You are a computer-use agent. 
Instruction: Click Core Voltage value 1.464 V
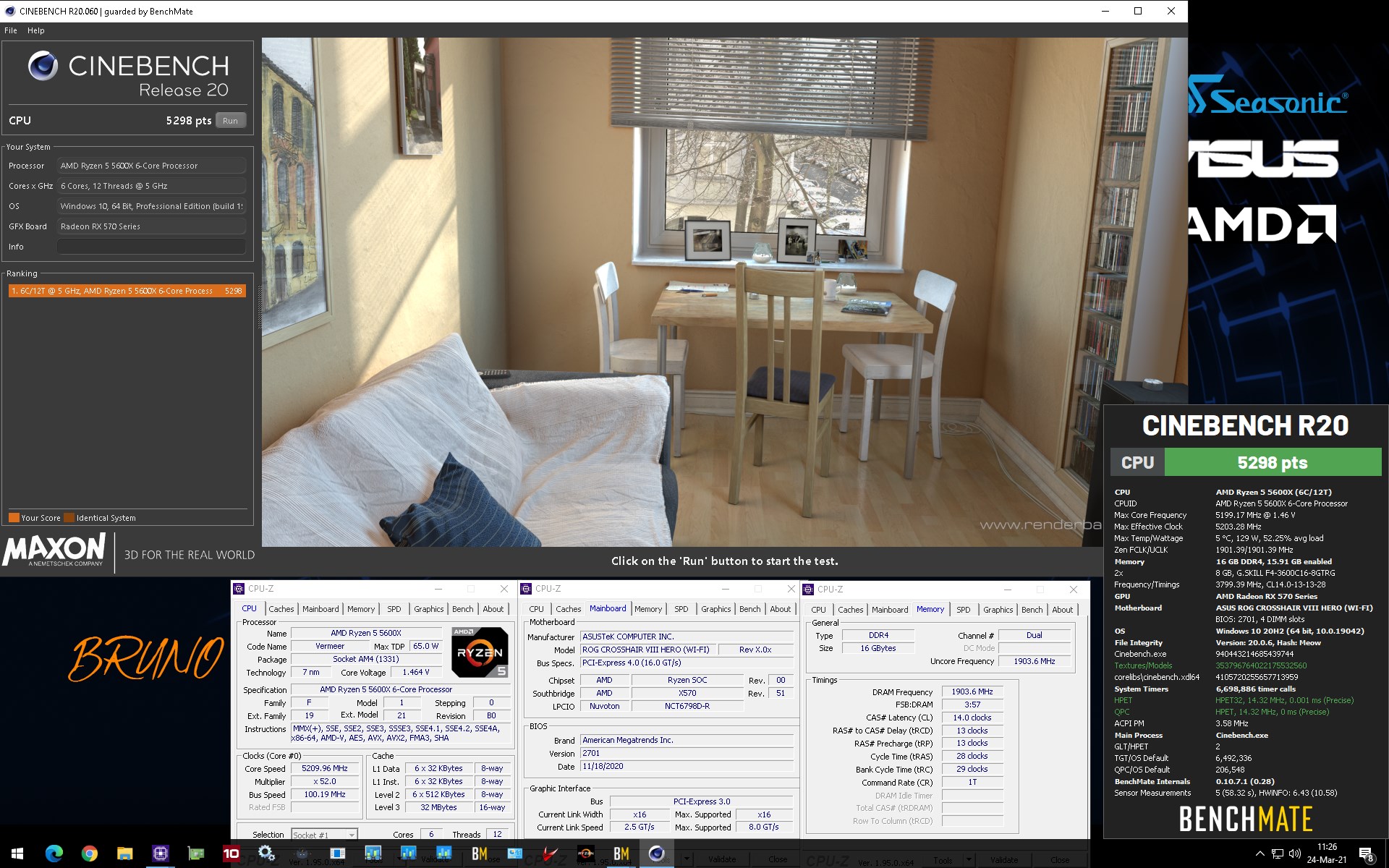pos(415,672)
